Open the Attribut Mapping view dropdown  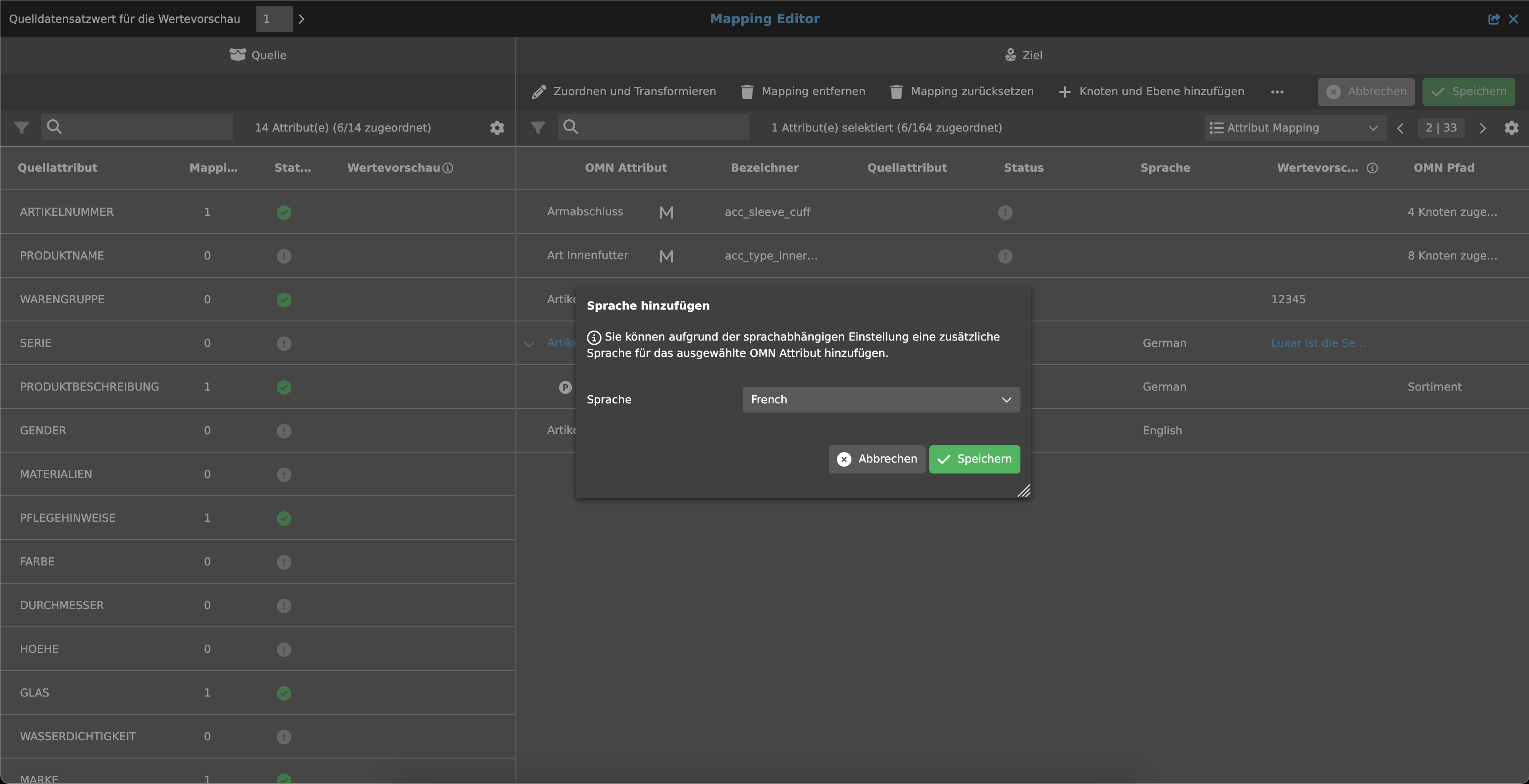[x=1295, y=127]
